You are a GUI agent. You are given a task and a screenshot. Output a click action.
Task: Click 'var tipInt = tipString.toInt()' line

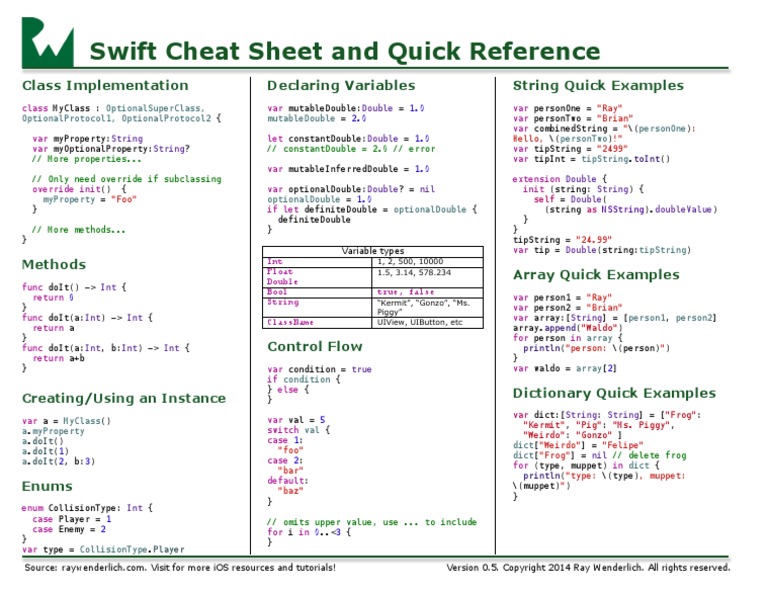click(592, 159)
